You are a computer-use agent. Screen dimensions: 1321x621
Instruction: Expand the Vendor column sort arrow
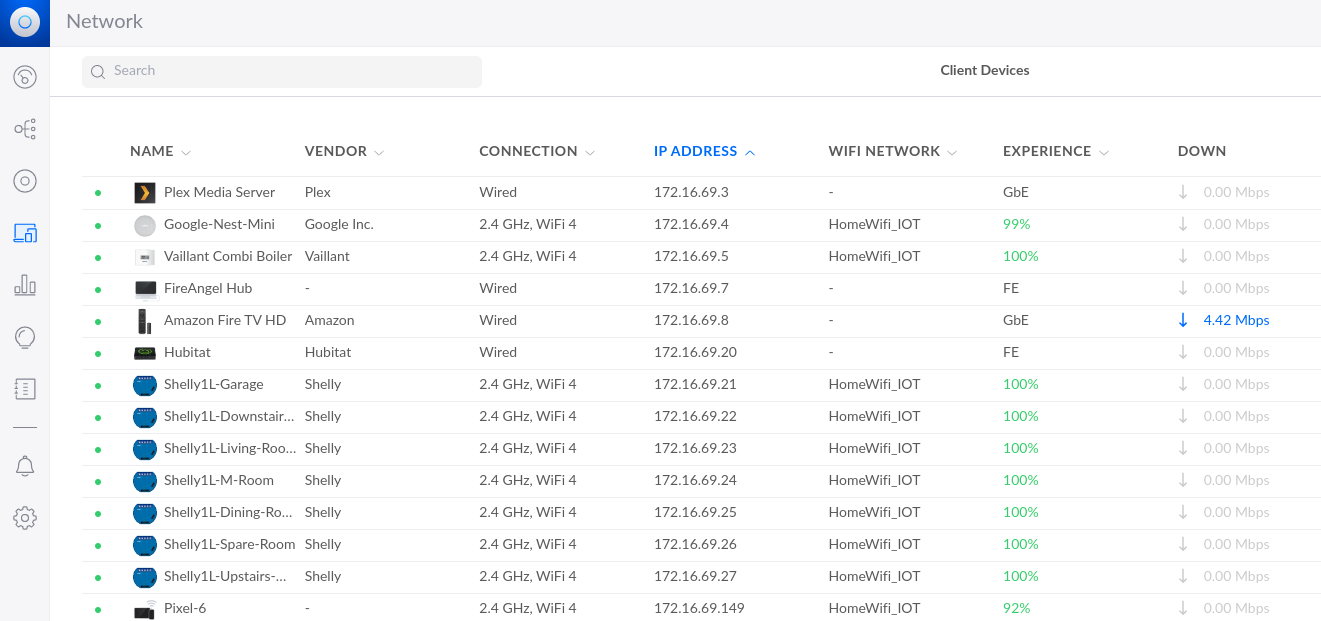379,152
